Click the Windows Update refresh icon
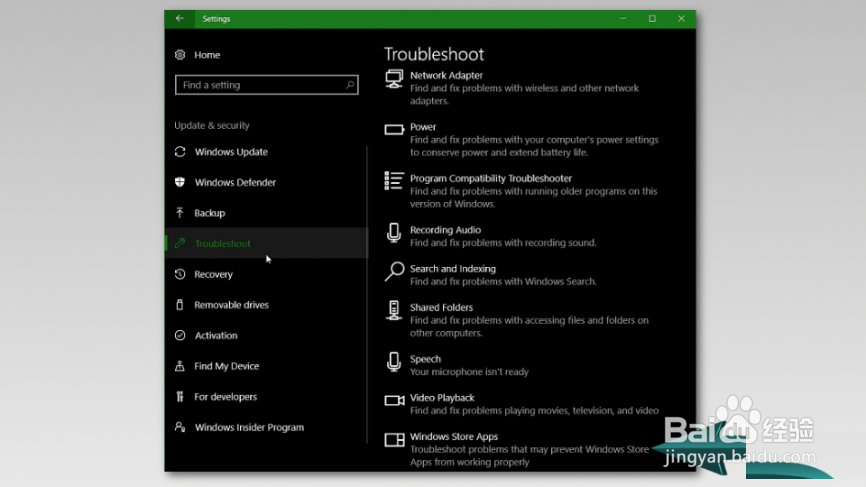This screenshot has width=866, height=487. point(180,151)
